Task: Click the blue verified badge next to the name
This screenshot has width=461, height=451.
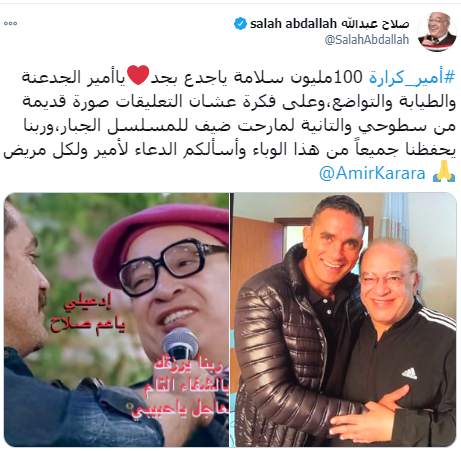Action: 240,24
